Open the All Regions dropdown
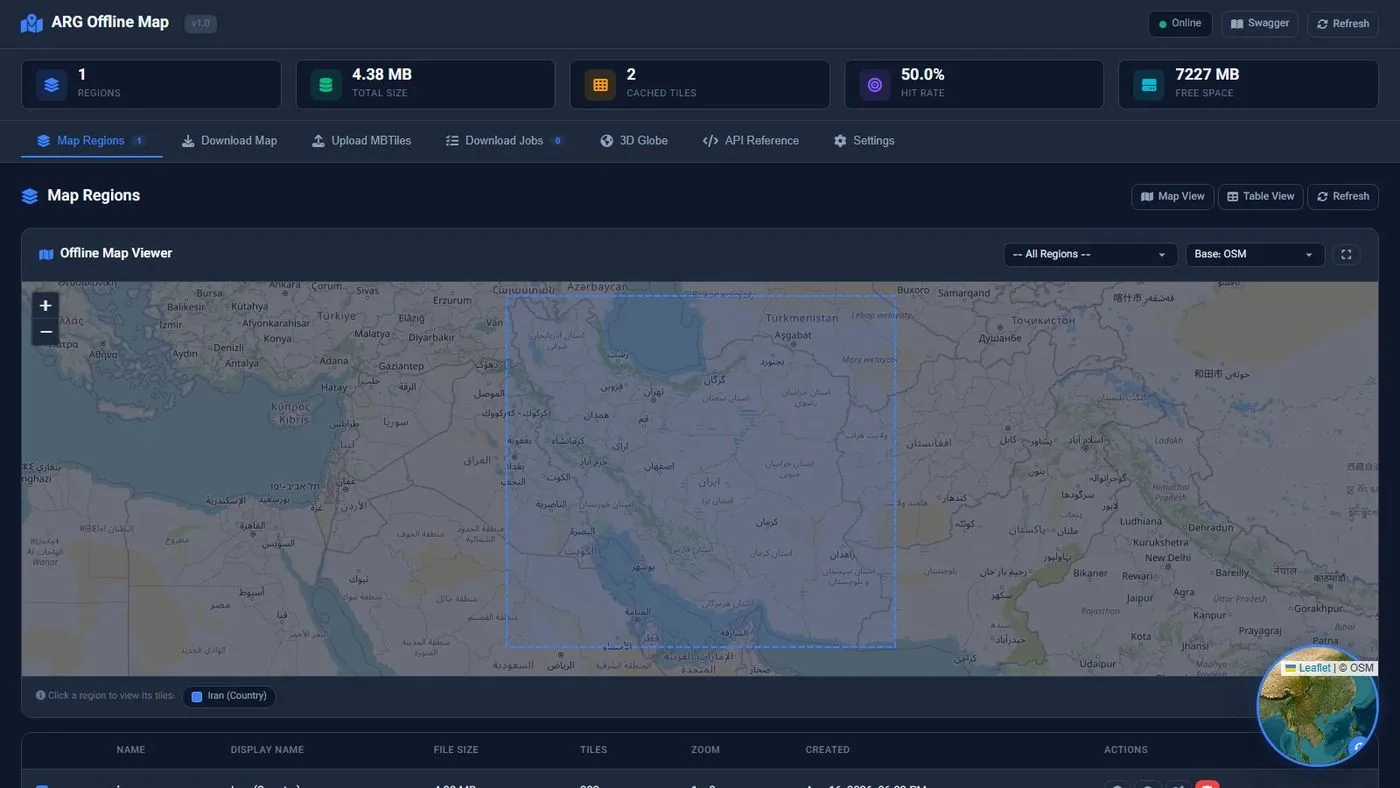This screenshot has width=1400, height=788. point(1091,255)
